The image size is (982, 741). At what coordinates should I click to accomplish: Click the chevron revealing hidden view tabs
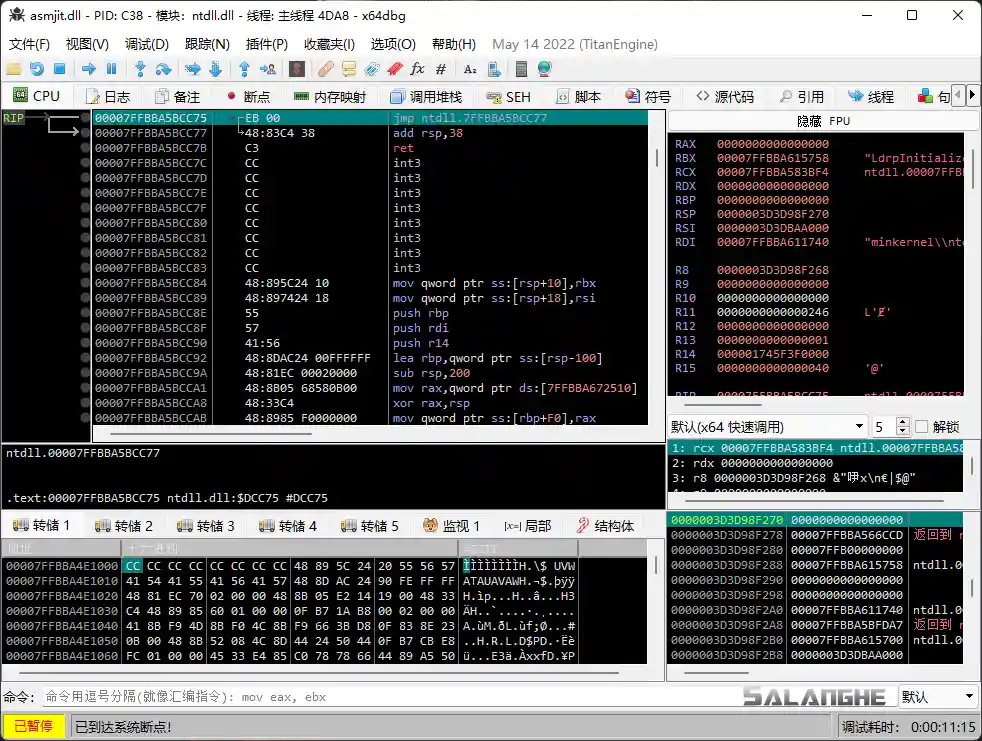[x=973, y=95]
